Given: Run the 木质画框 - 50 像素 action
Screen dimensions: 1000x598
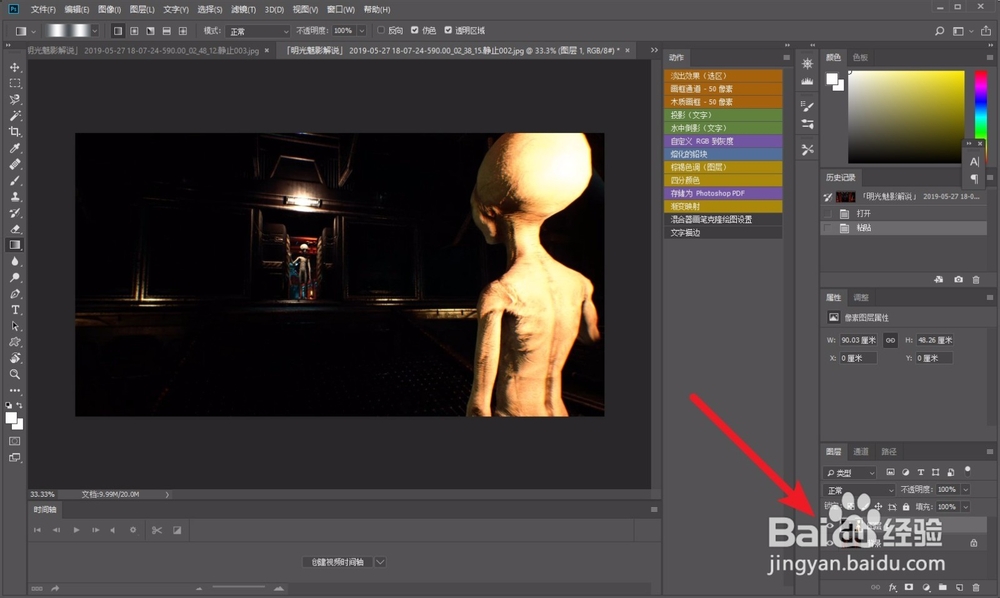Looking at the screenshot, I should click(723, 102).
